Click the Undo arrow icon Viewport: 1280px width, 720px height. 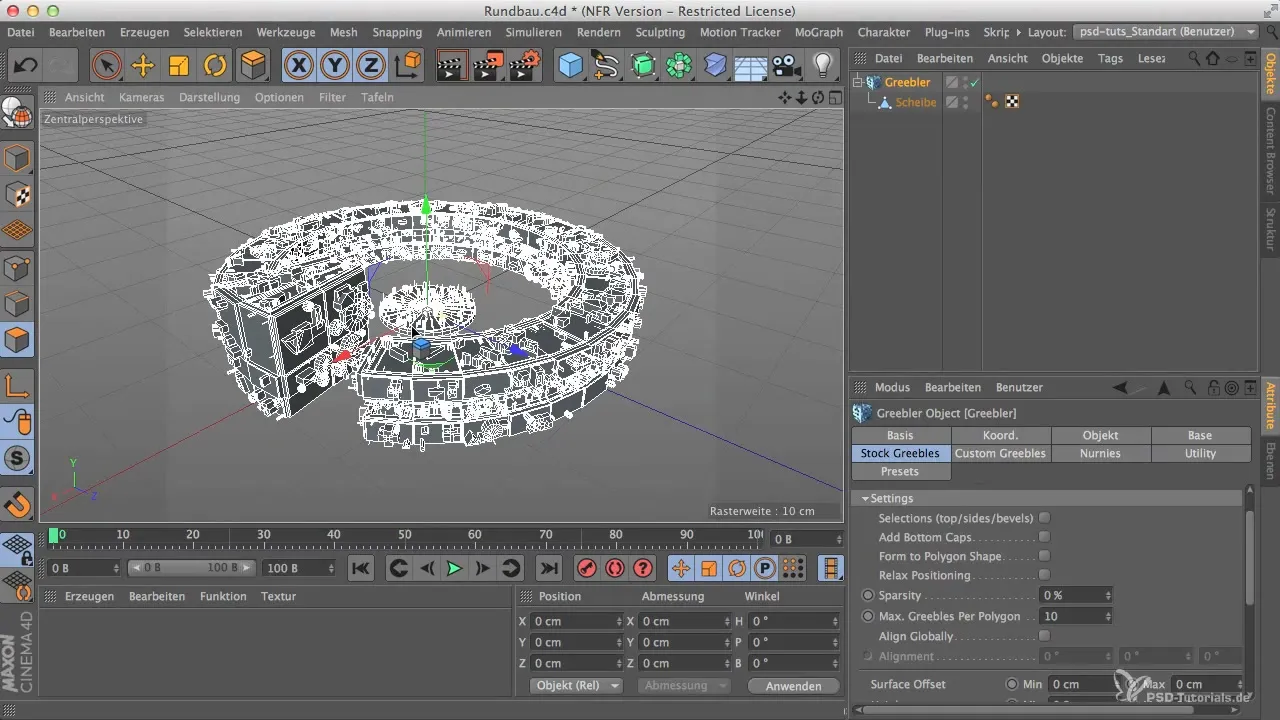coord(27,66)
